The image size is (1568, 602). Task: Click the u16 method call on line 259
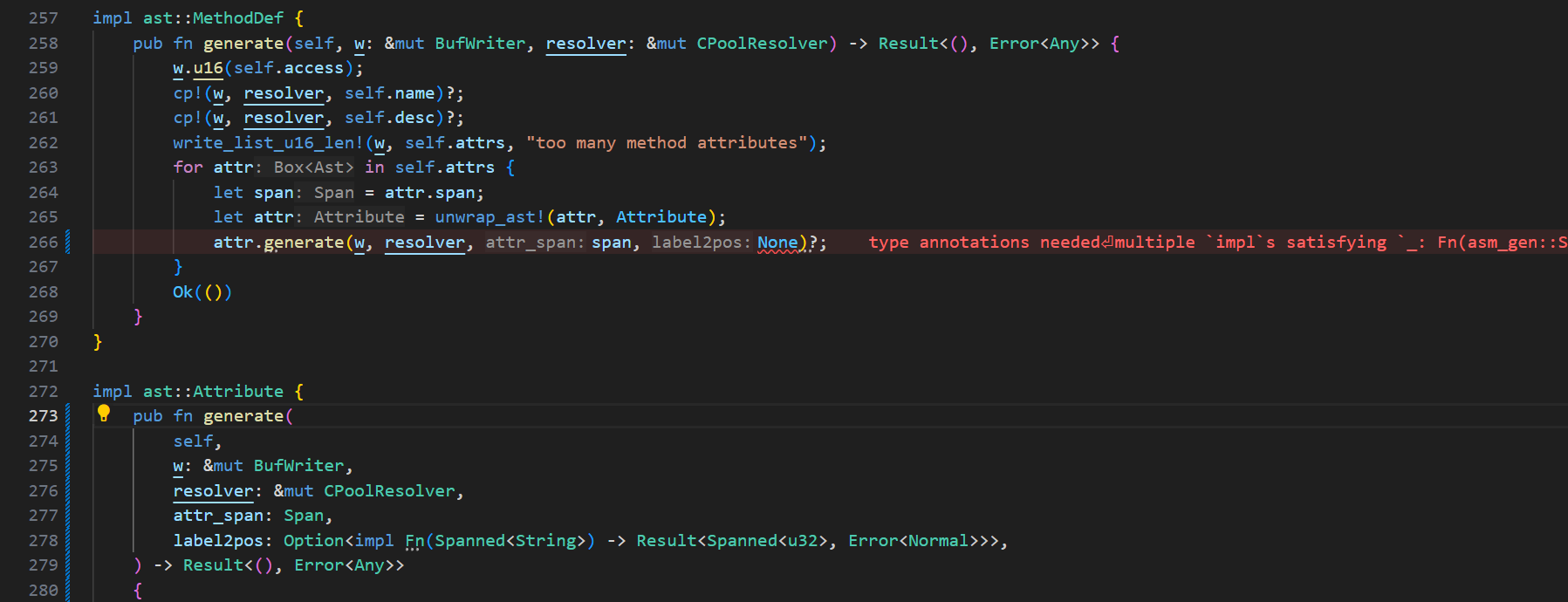point(208,68)
